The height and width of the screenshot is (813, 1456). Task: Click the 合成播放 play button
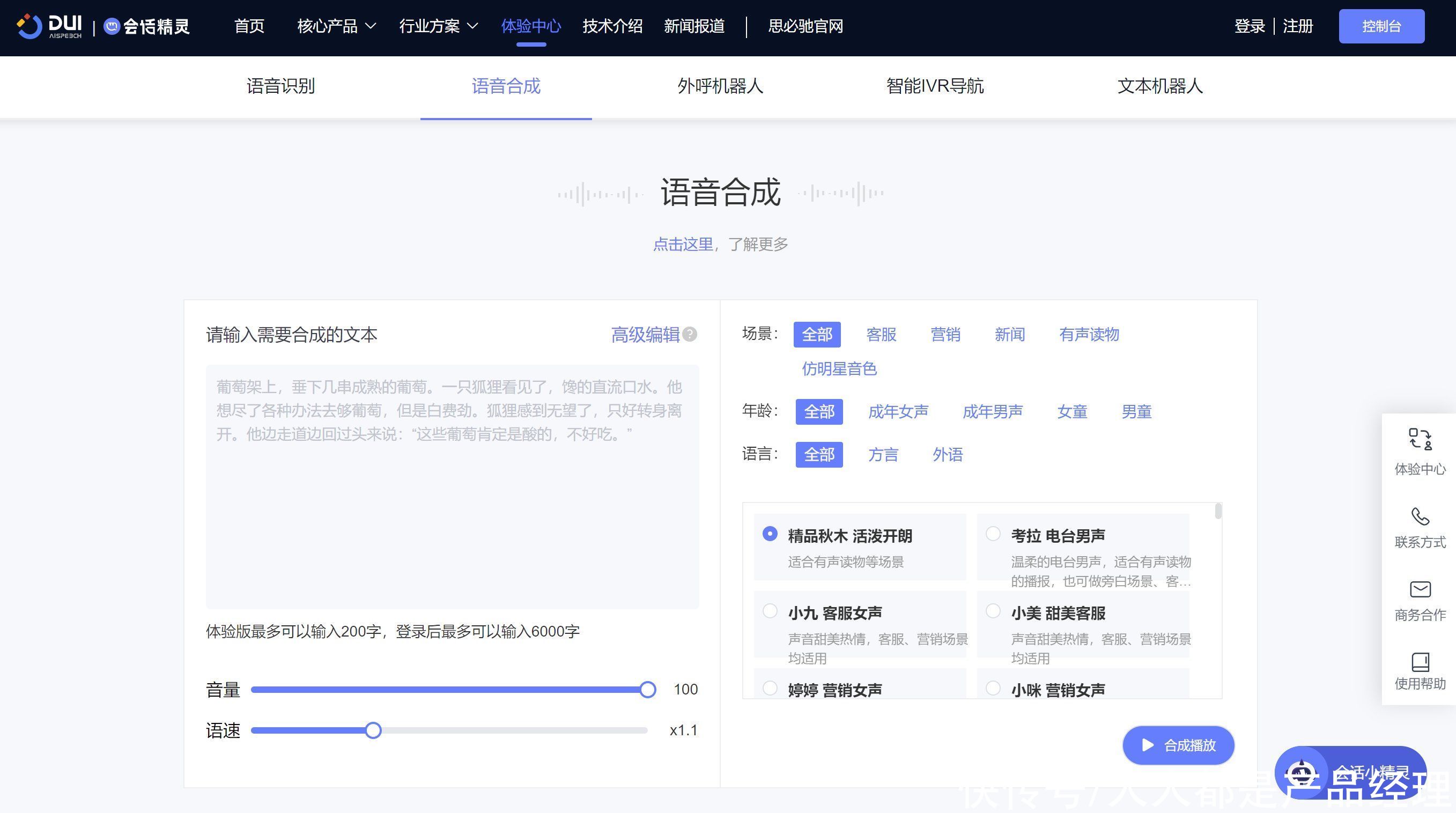pyautogui.click(x=1178, y=745)
